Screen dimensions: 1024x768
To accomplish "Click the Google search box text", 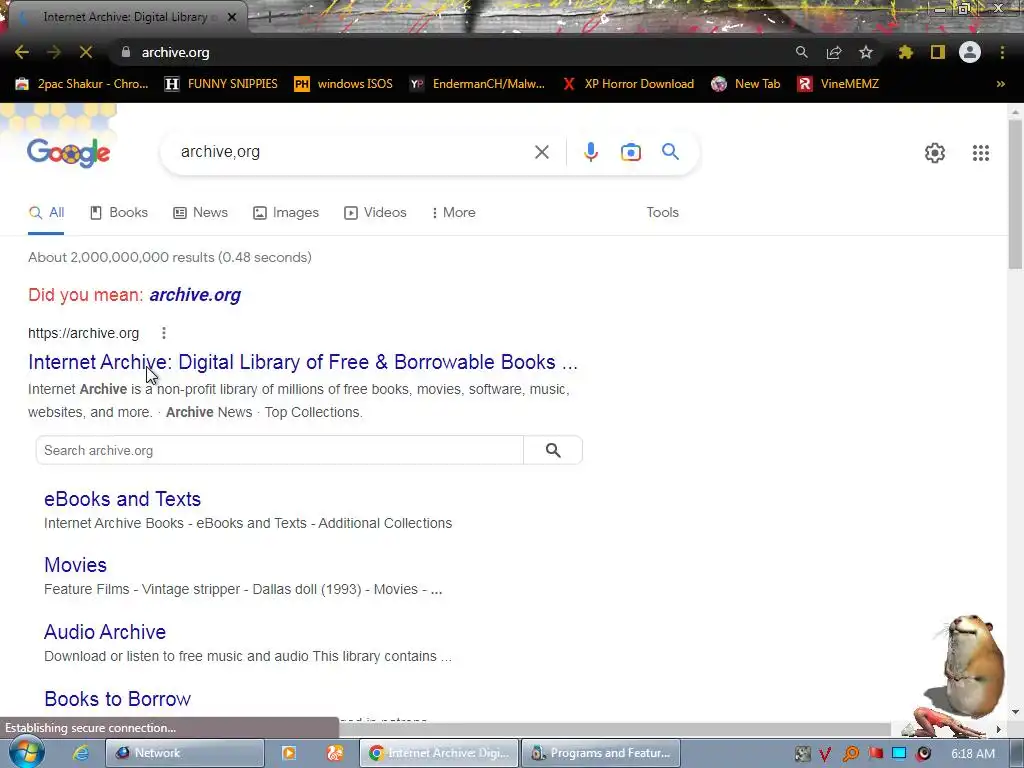I will point(220,152).
